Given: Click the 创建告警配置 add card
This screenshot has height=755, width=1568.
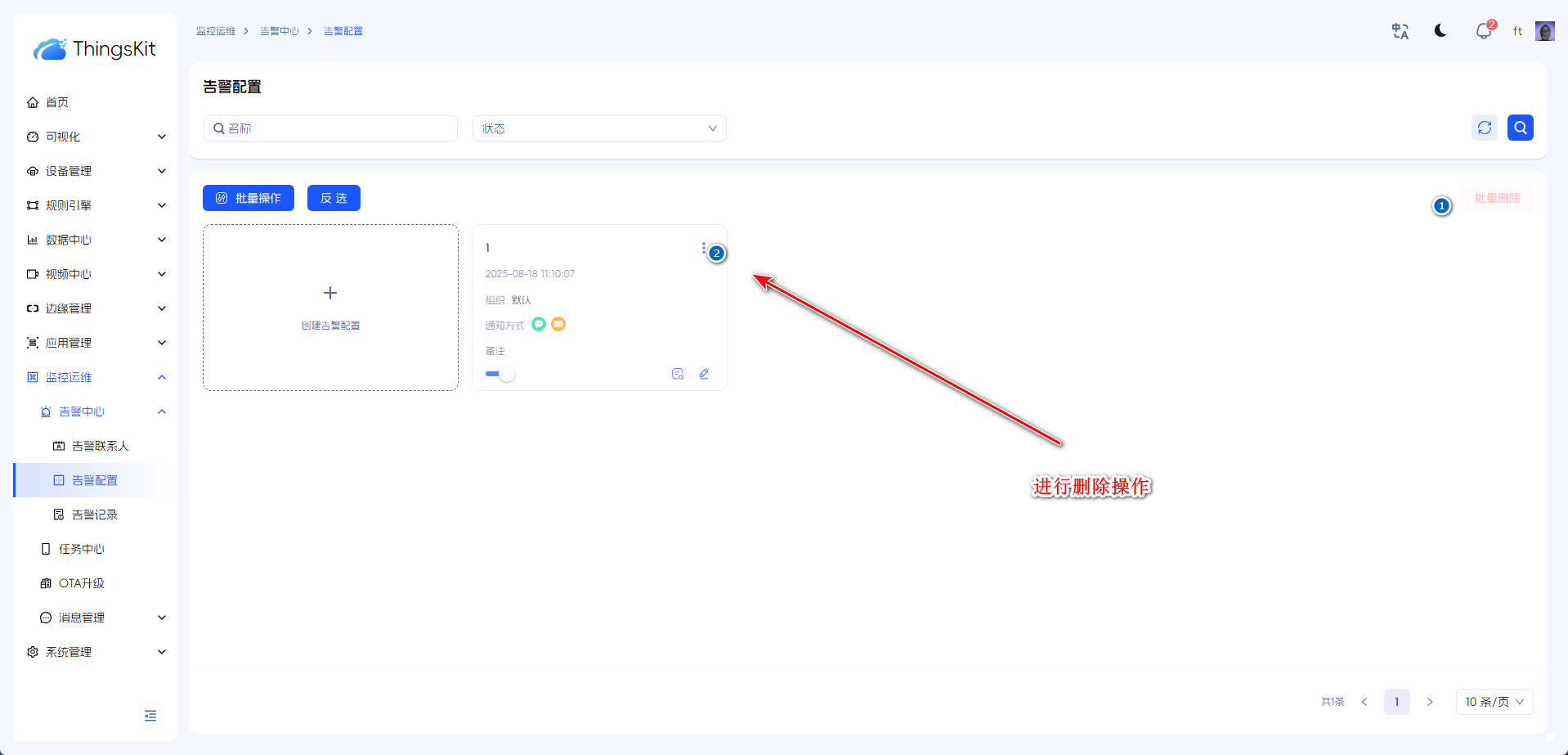Looking at the screenshot, I should [x=330, y=308].
